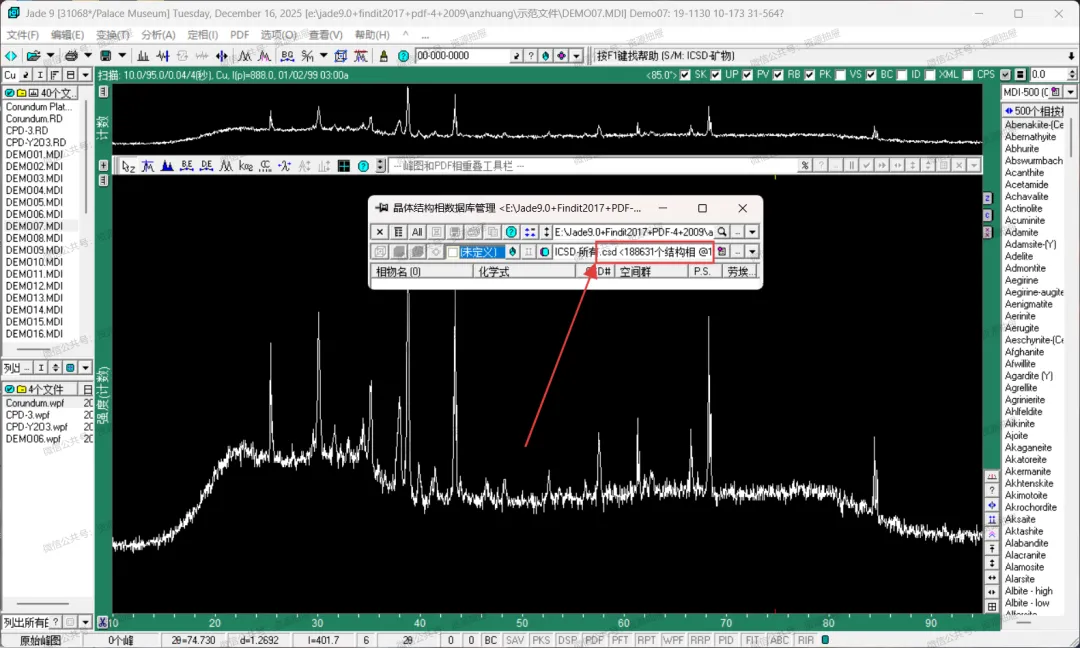
Task: Open dropdown next to Cu anode buttons
Action: point(85,75)
